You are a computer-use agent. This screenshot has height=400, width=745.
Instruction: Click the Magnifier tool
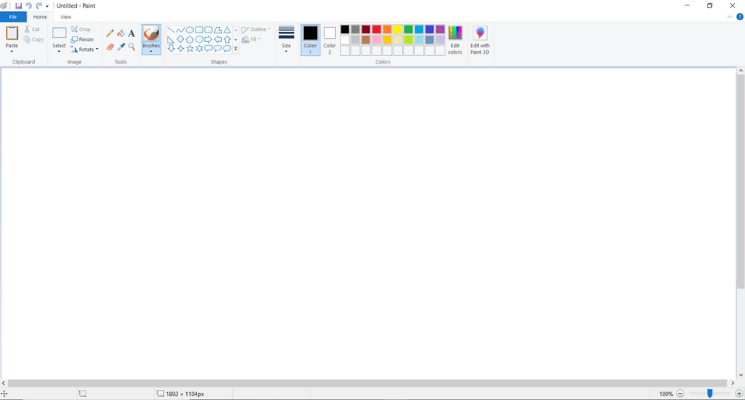131,47
